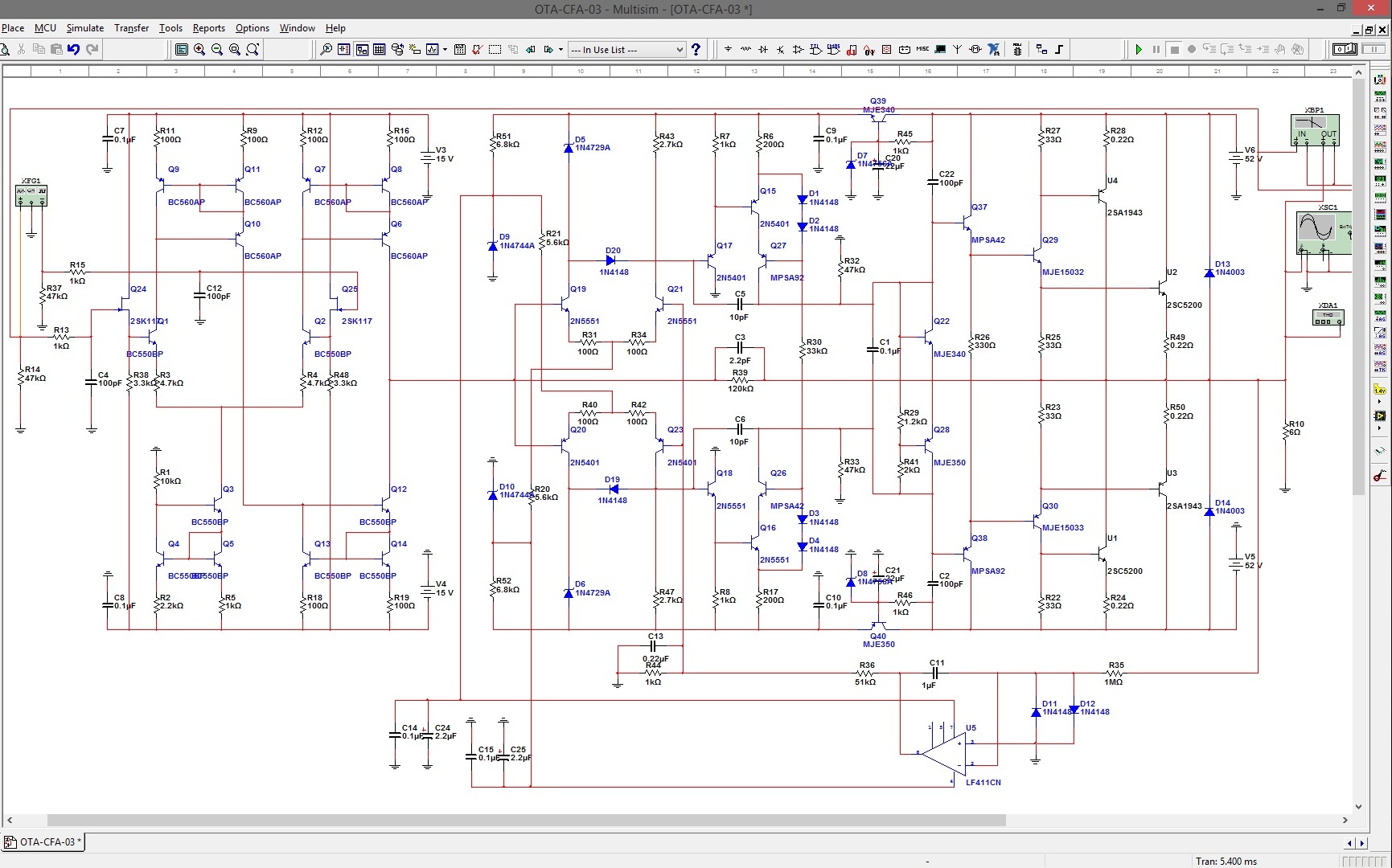Screen dimensions: 1392x868
Task: Open the Transfer menu
Action: coord(131,28)
